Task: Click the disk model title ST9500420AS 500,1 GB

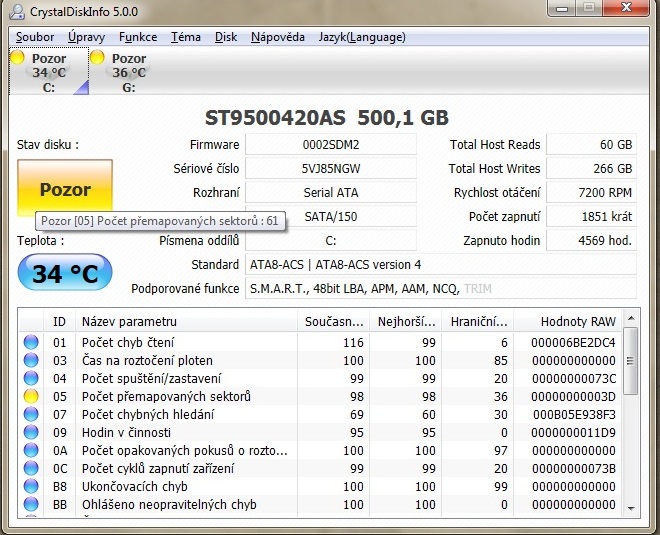Action: coord(327,118)
